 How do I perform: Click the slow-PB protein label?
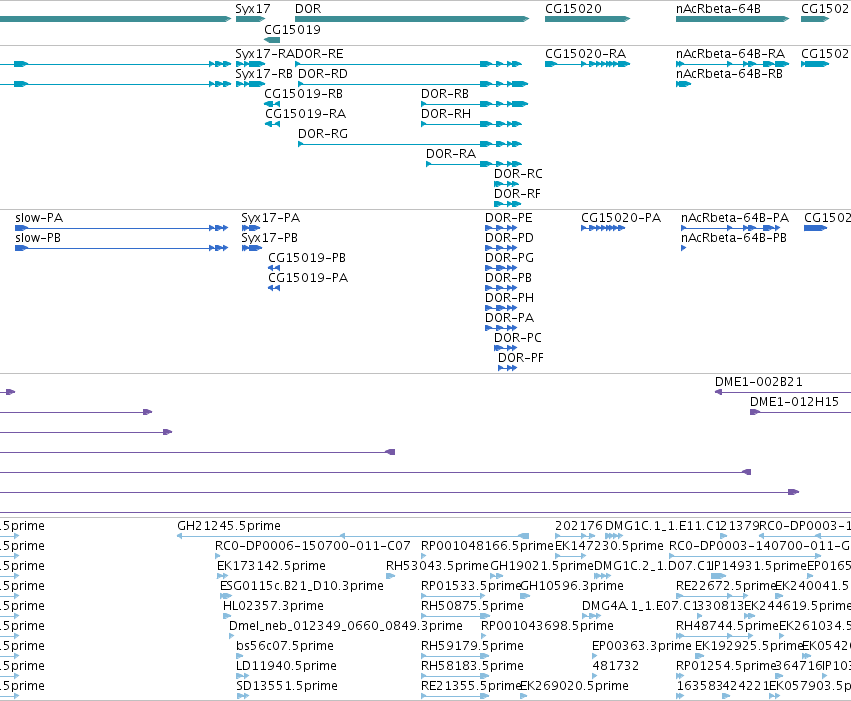pyautogui.click(x=38, y=238)
